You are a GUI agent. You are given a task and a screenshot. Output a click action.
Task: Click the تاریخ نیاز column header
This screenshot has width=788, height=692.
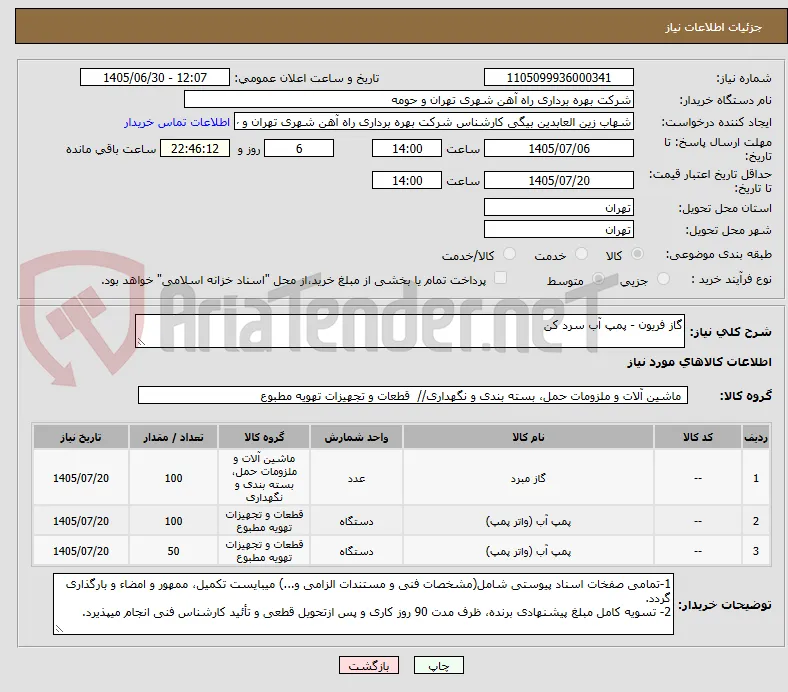pyautogui.click(x=81, y=437)
